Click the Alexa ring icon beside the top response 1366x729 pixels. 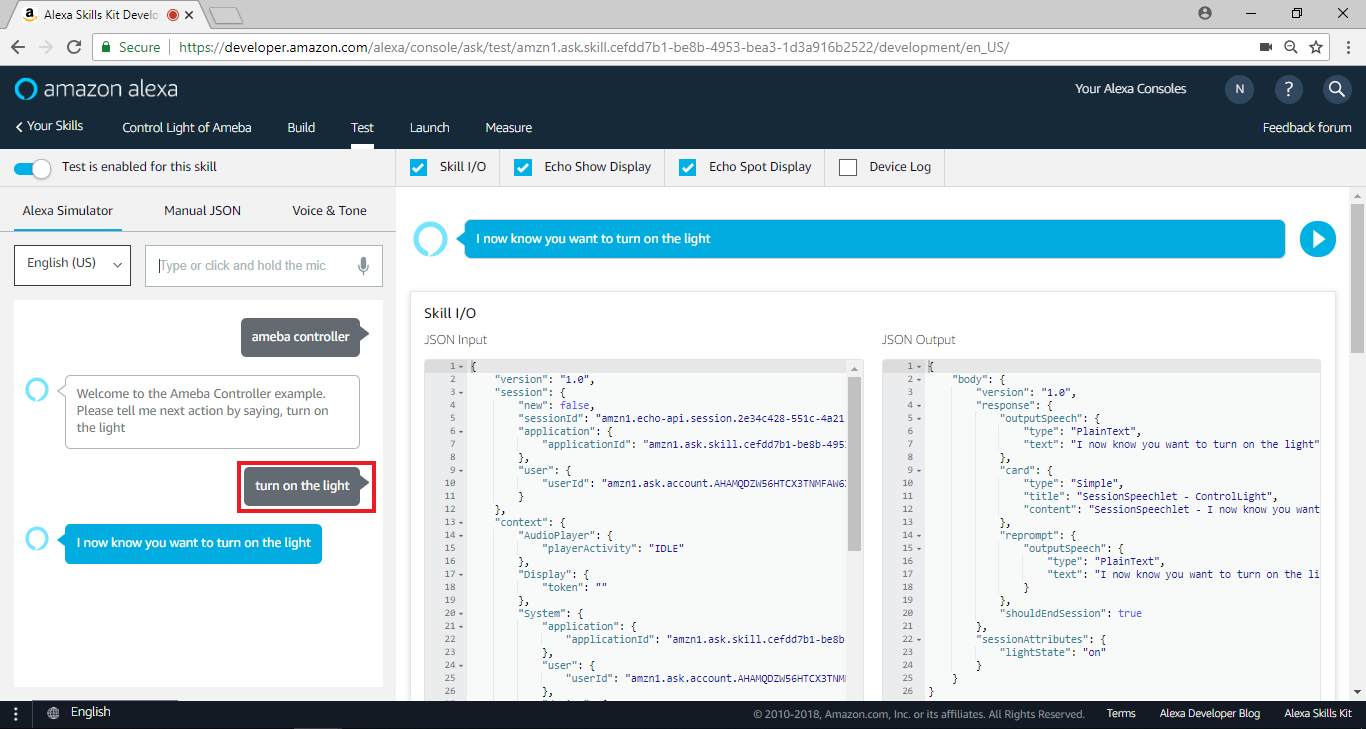(x=429, y=239)
